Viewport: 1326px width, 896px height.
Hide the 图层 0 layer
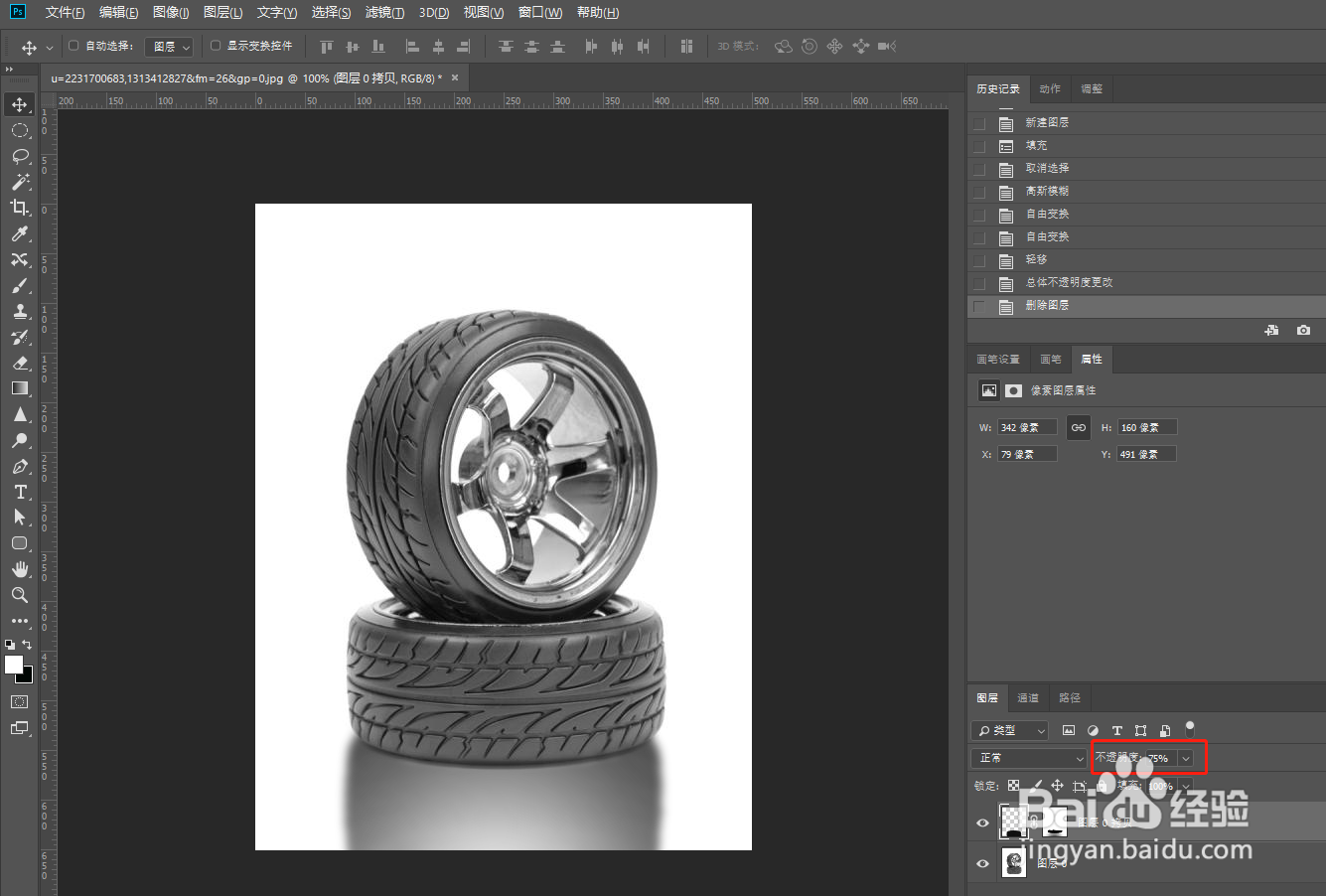982,864
